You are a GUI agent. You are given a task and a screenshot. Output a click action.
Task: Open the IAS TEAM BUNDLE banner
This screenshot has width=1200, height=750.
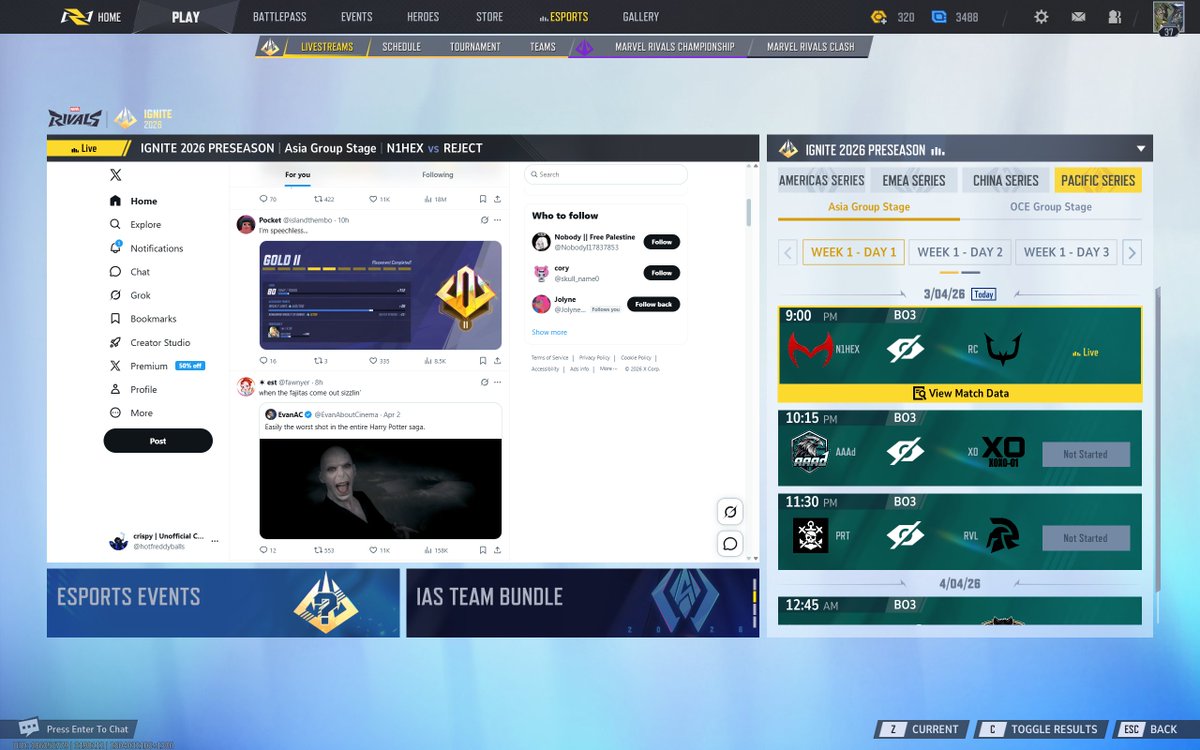point(583,603)
